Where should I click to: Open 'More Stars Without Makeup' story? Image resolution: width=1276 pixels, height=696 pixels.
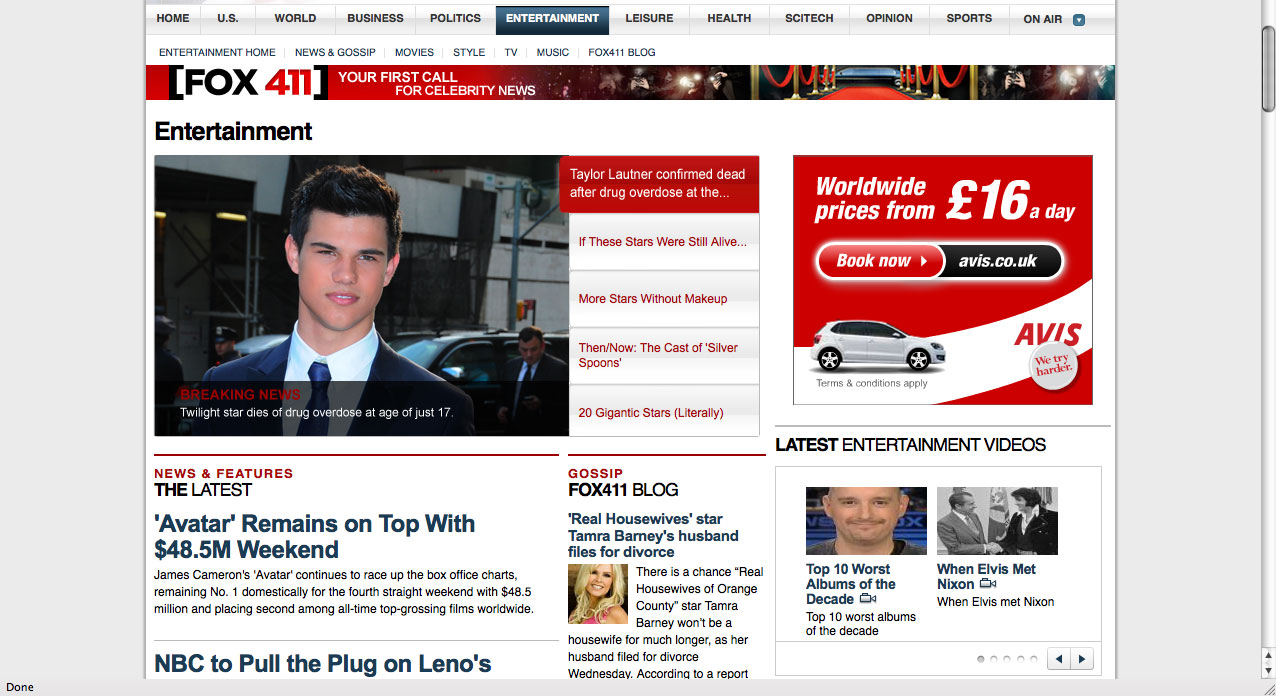point(653,299)
